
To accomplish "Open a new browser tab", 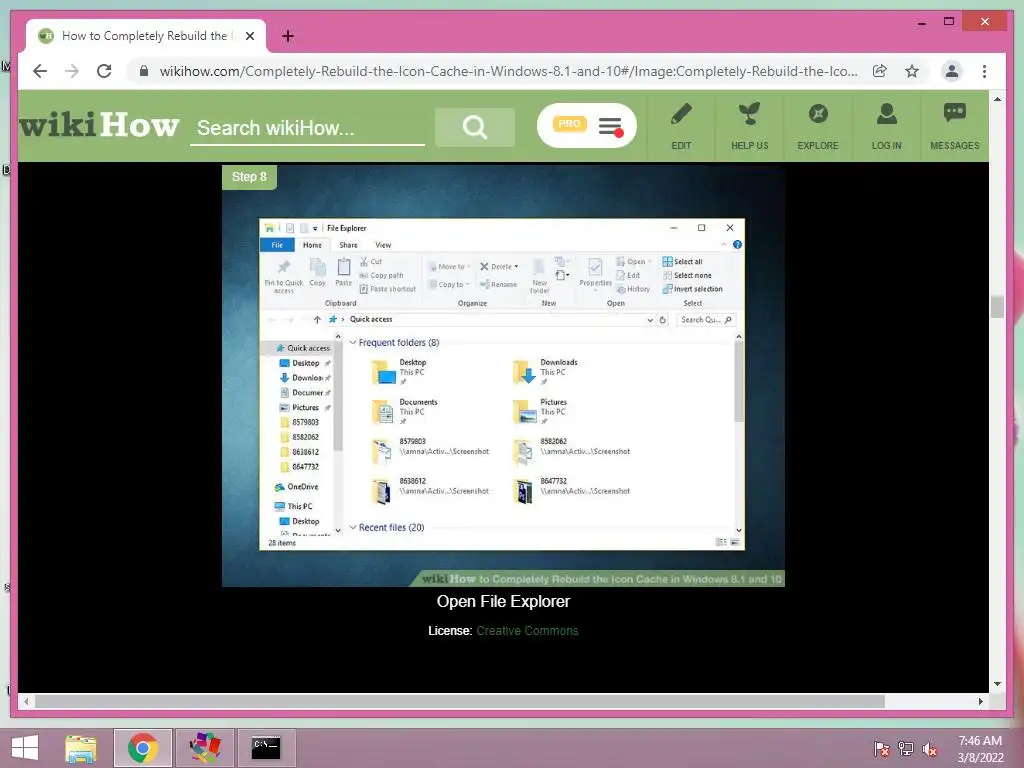I will tap(288, 36).
